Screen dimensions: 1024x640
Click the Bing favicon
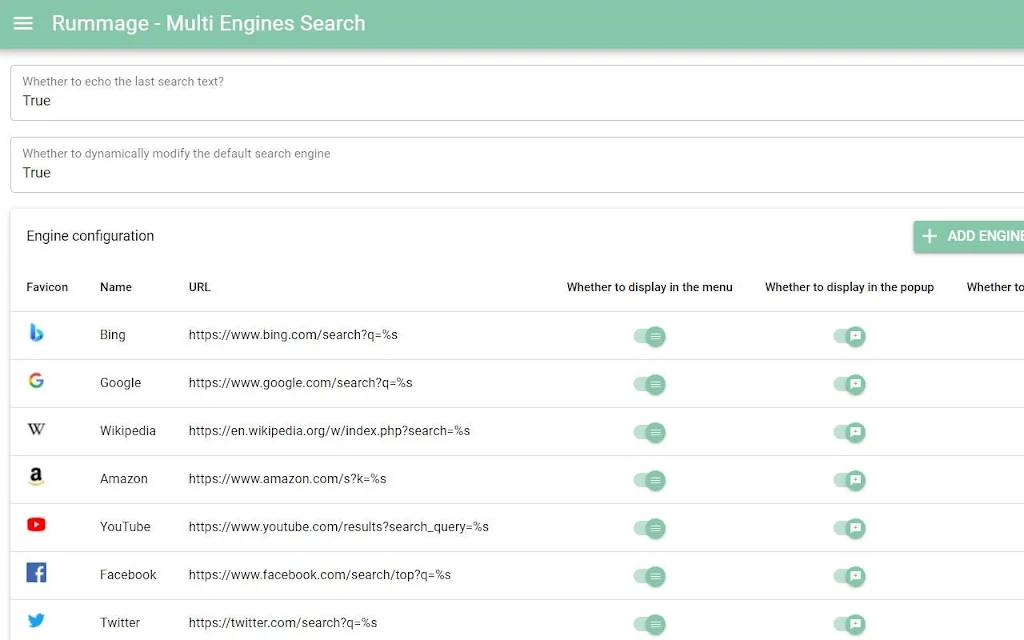point(36,333)
